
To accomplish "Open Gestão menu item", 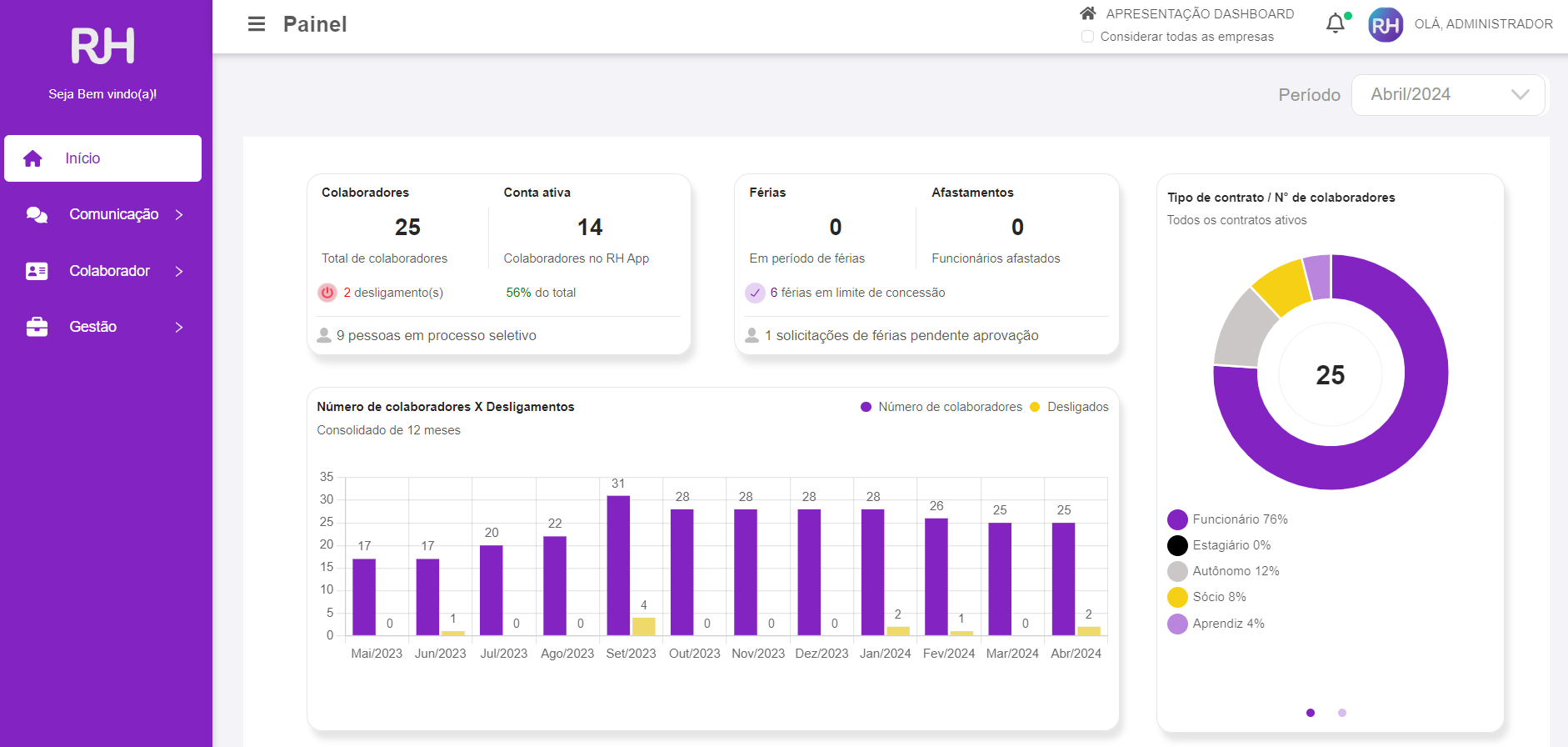I will point(102,327).
